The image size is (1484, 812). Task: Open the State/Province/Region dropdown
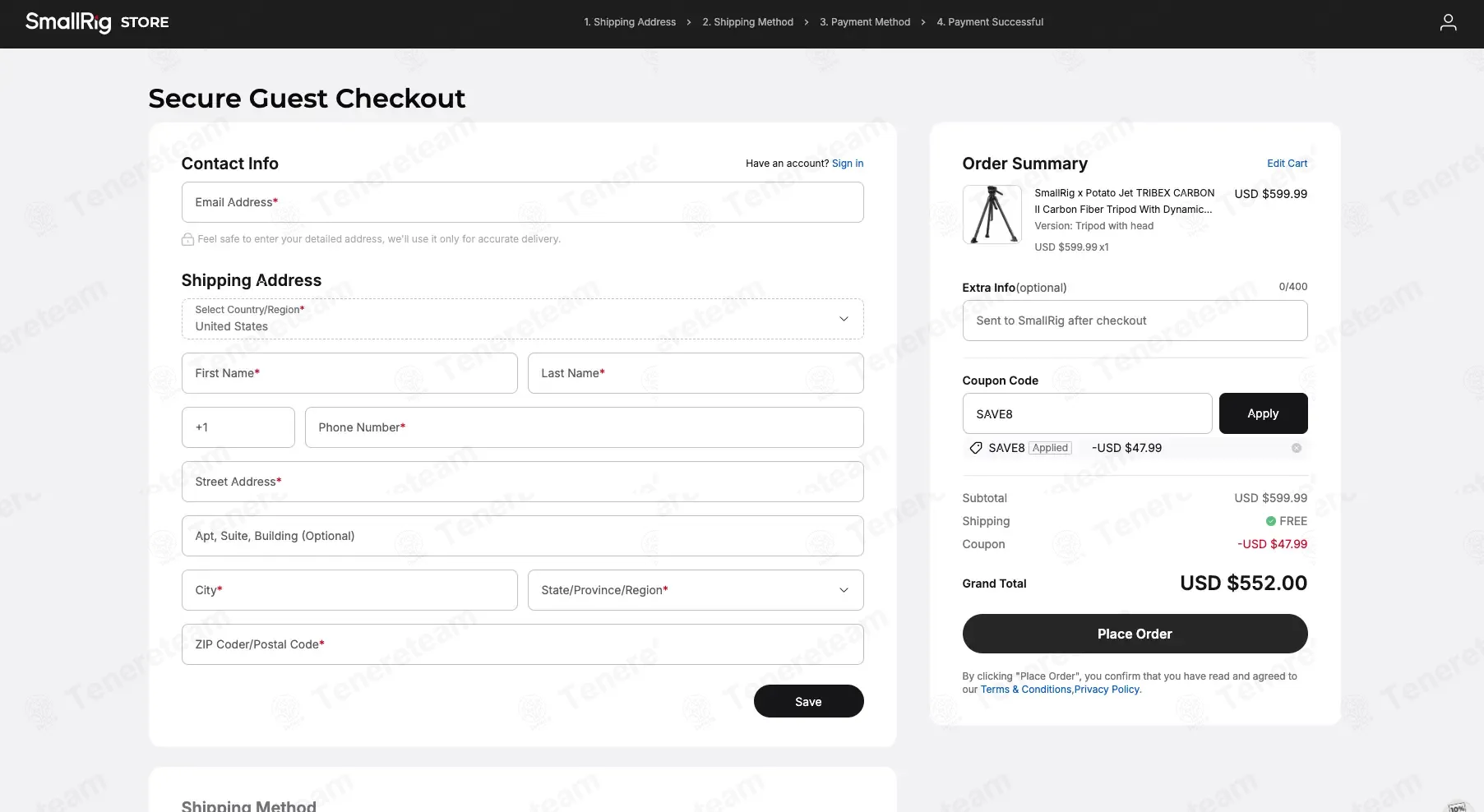click(696, 590)
